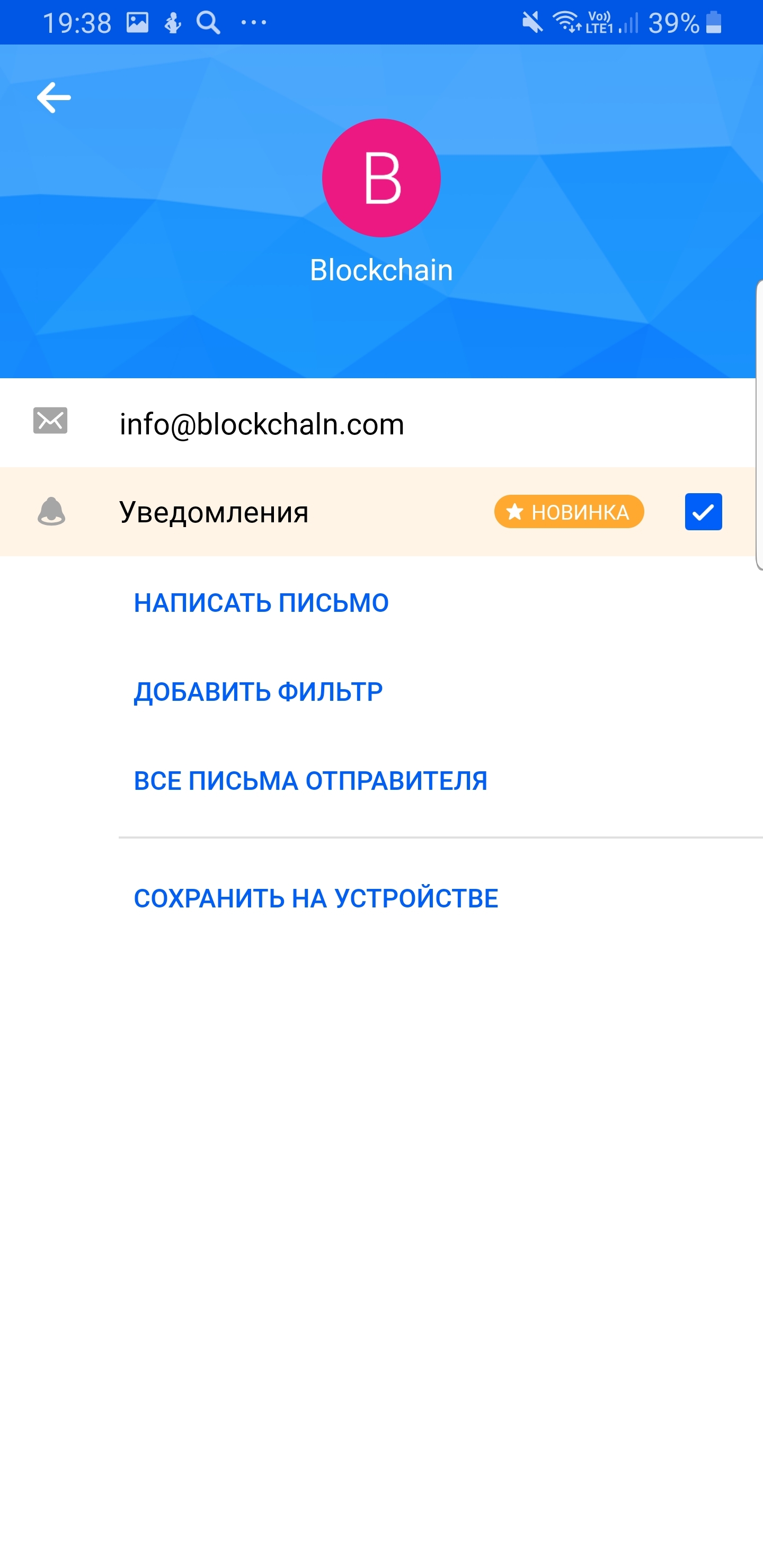Image resolution: width=763 pixels, height=1568 pixels.
Task: Tap the pink B contact avatar
Action: [381, 178]
